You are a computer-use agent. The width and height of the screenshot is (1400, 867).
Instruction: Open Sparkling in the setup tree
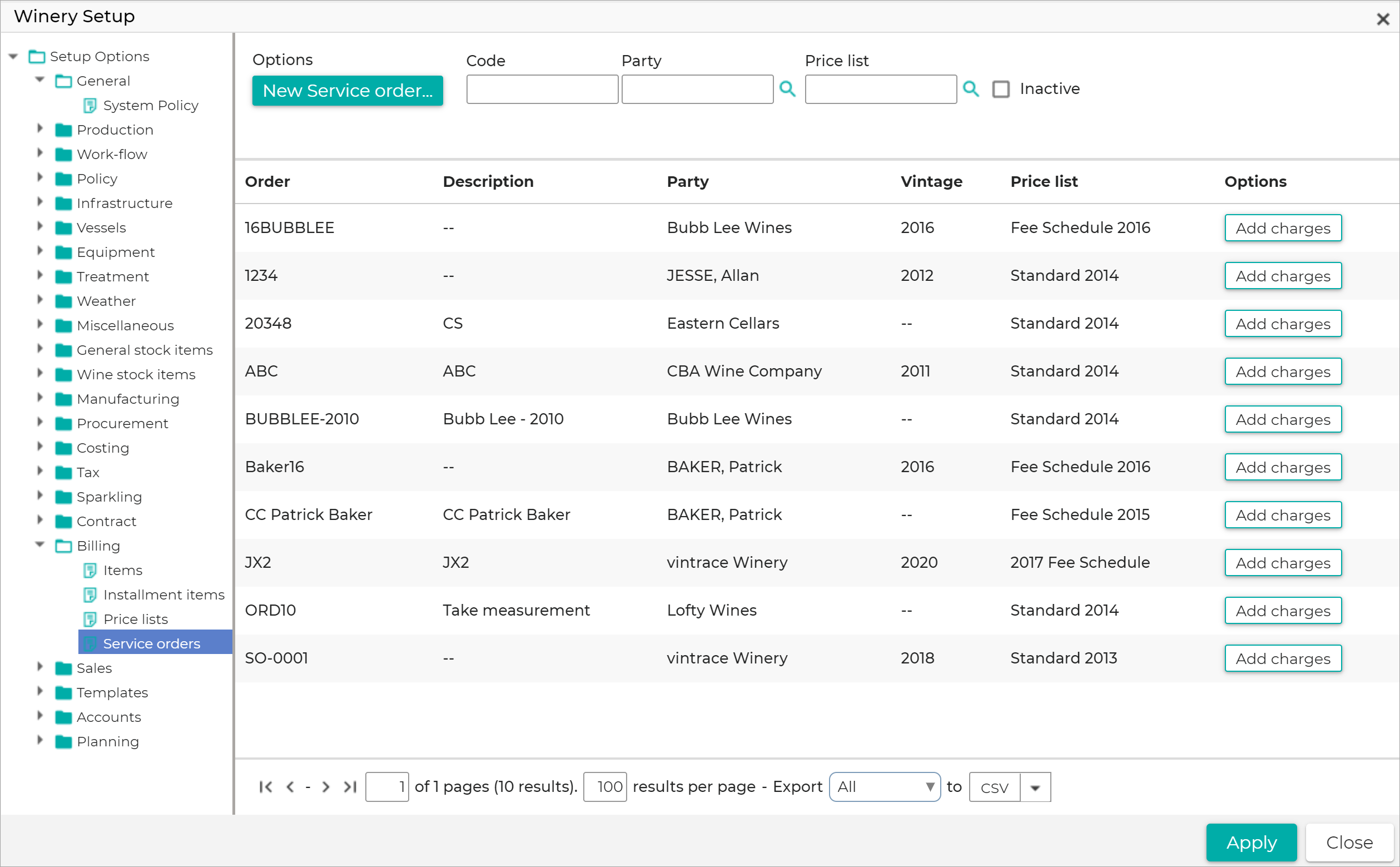pos(109,497)
